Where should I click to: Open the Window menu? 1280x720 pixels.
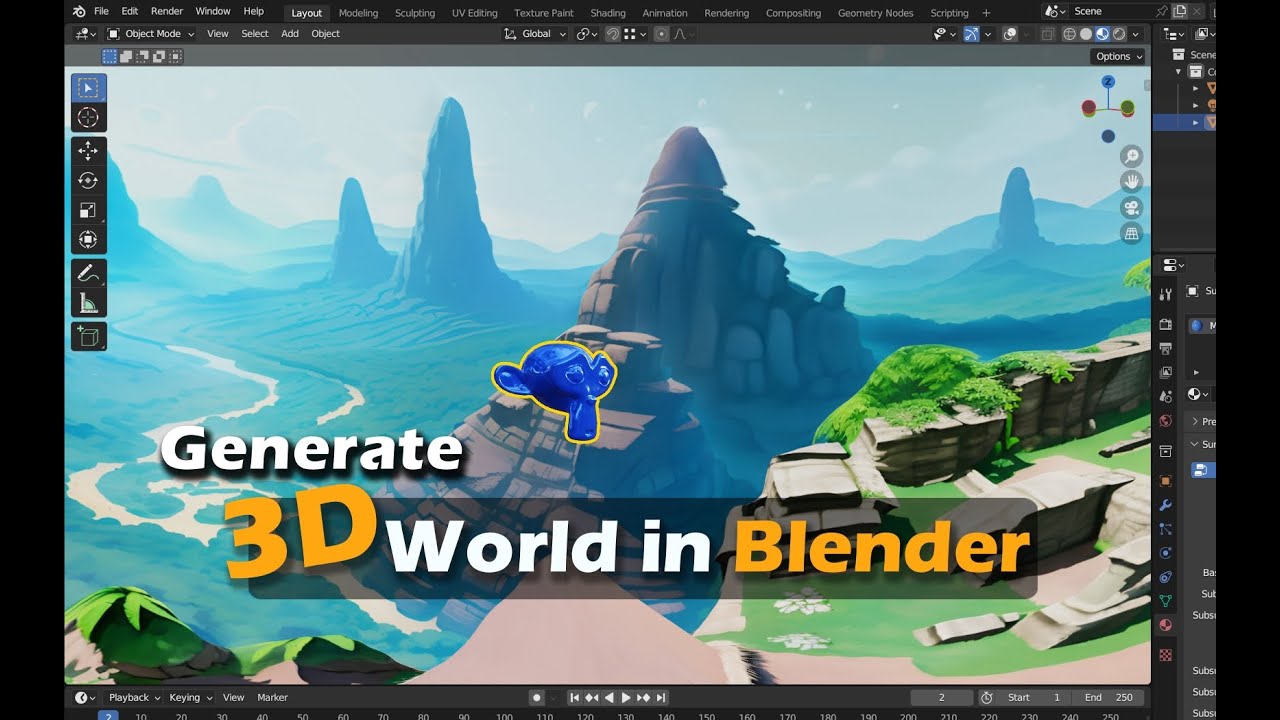coord(213,11)
